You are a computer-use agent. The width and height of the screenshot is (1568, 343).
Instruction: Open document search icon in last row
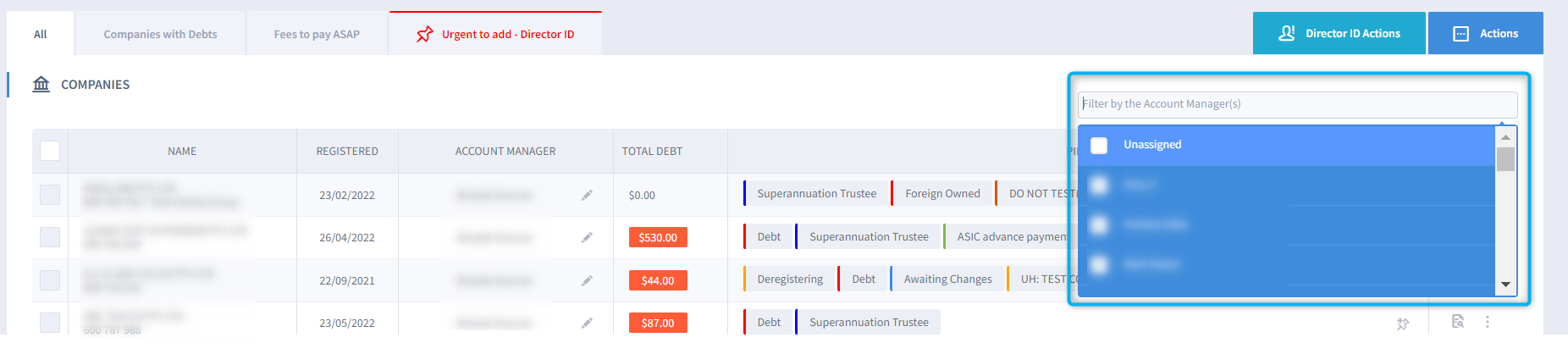(x=1457, y=322)
